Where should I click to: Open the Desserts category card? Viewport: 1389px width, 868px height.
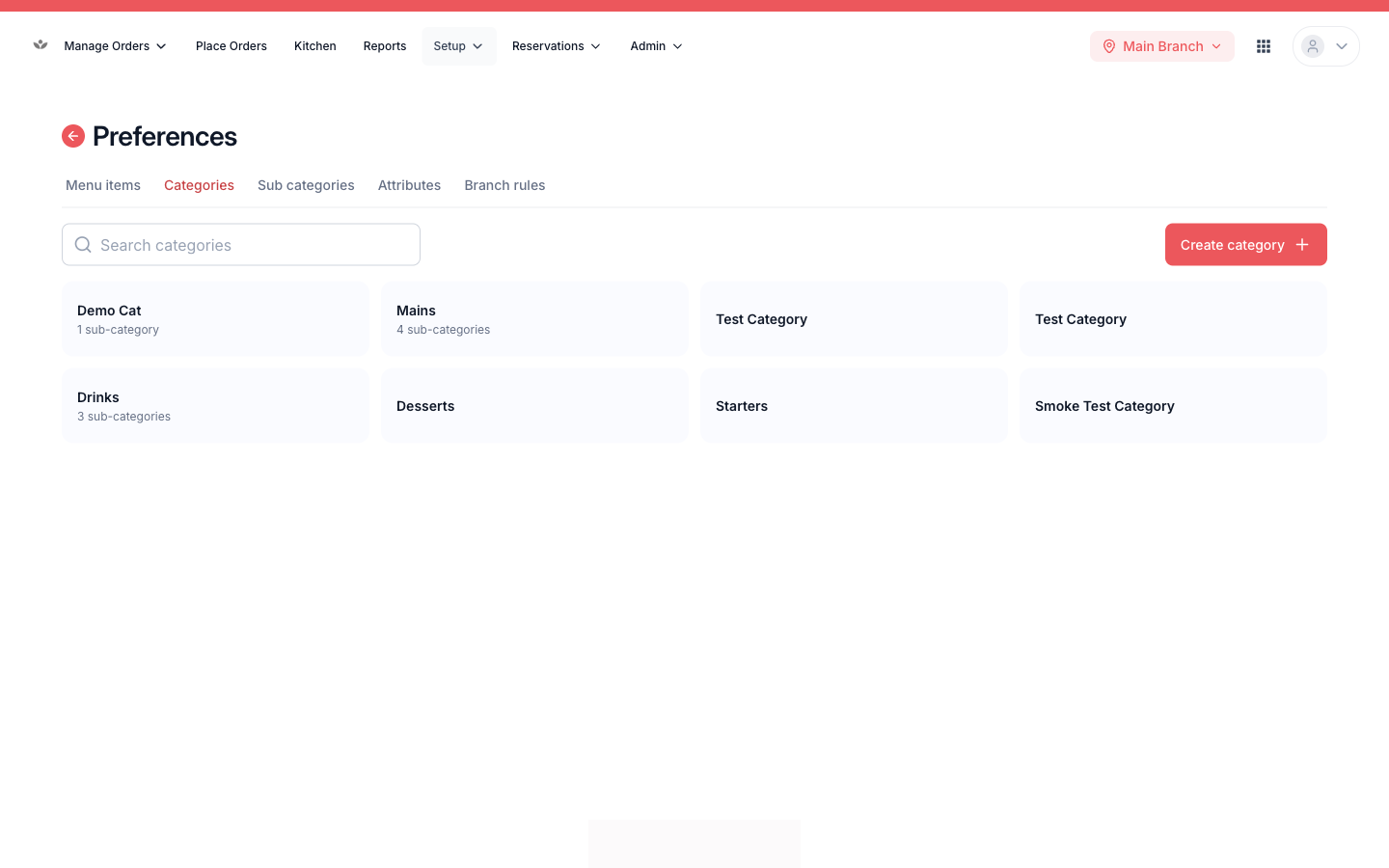click(x=534, y=406)
